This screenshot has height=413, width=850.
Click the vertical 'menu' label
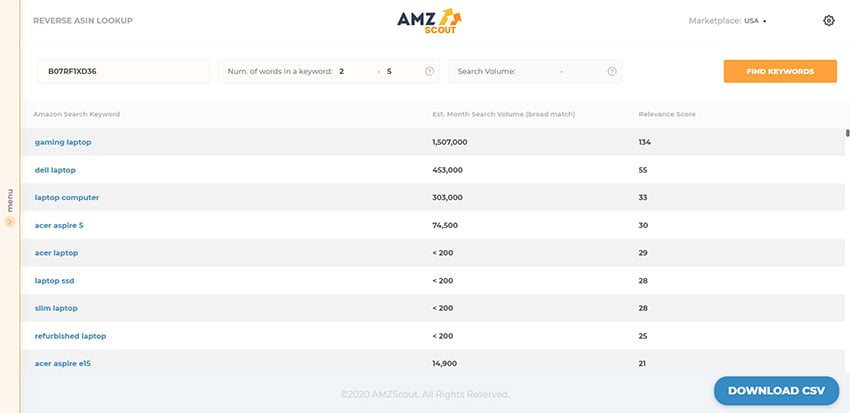[x=10, y=200]
